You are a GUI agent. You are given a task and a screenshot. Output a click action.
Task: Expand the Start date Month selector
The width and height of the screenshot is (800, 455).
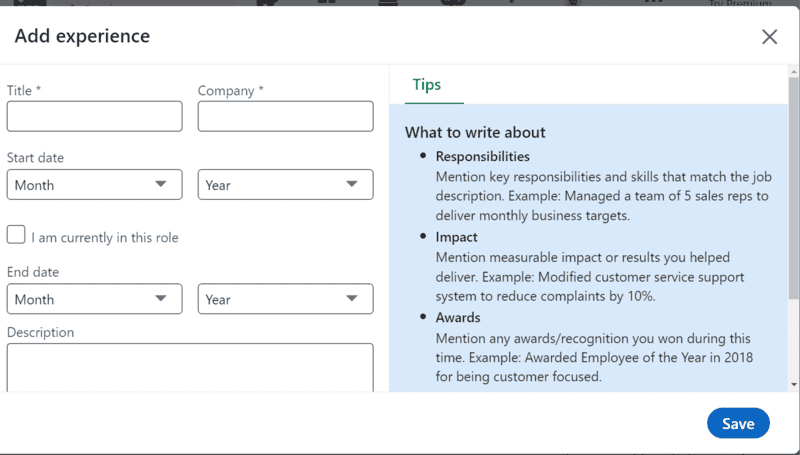[94, 185]
